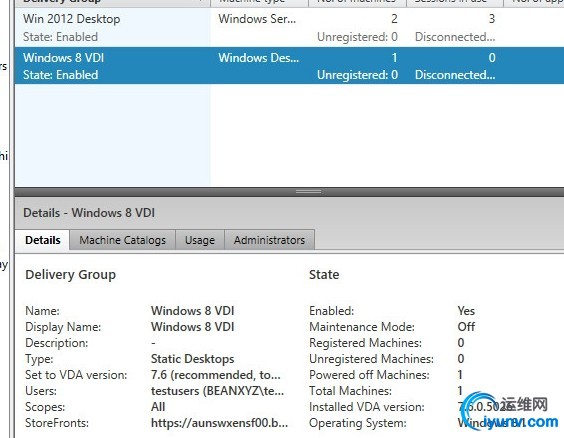Image resolution: width=564 pixels, height=438 pixels.
Task: Select the Windows 8 VDI delivery group
Action: coord(289,65)
